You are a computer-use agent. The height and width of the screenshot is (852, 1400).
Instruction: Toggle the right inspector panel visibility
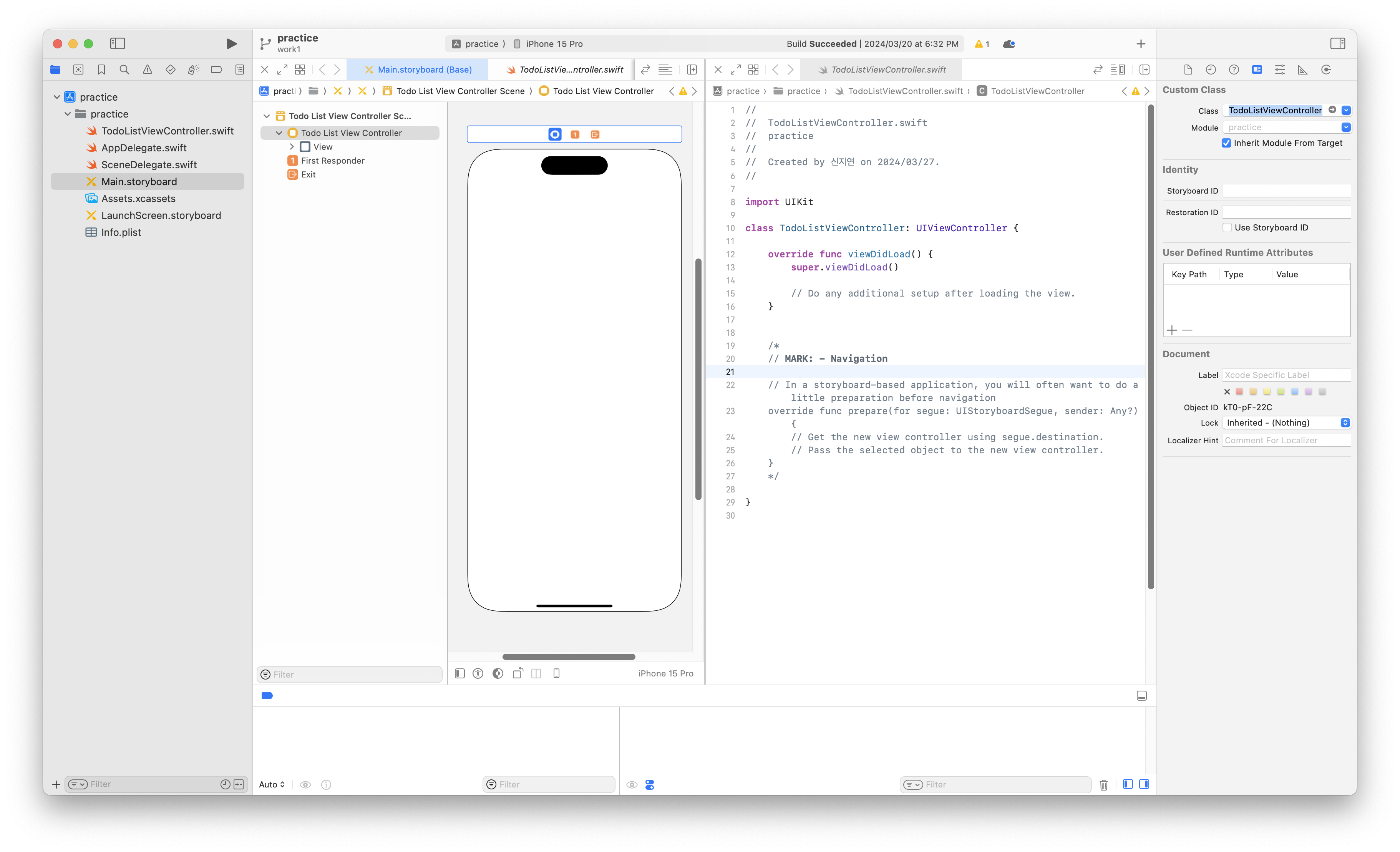1337,44
